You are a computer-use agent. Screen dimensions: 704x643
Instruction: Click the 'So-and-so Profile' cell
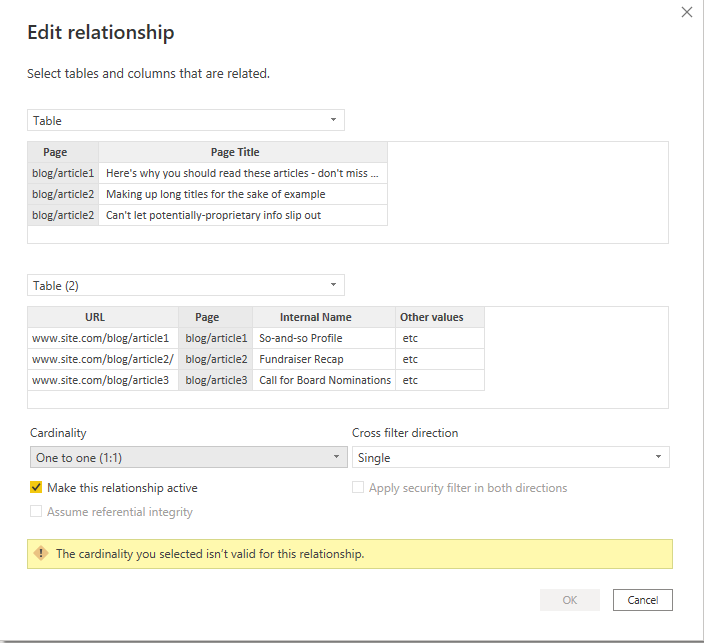click(324, 338)
